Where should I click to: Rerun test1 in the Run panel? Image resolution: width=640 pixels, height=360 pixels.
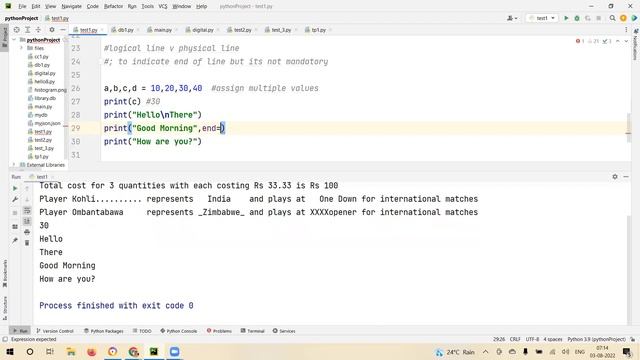[15, 188]
